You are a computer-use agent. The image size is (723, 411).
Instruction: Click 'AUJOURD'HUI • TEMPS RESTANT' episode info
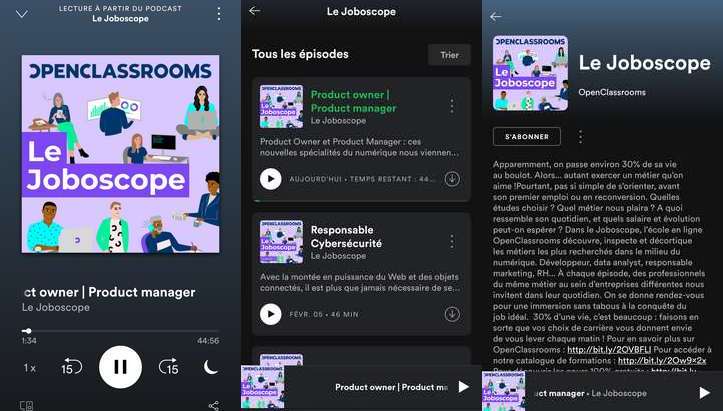click(362, 179)
